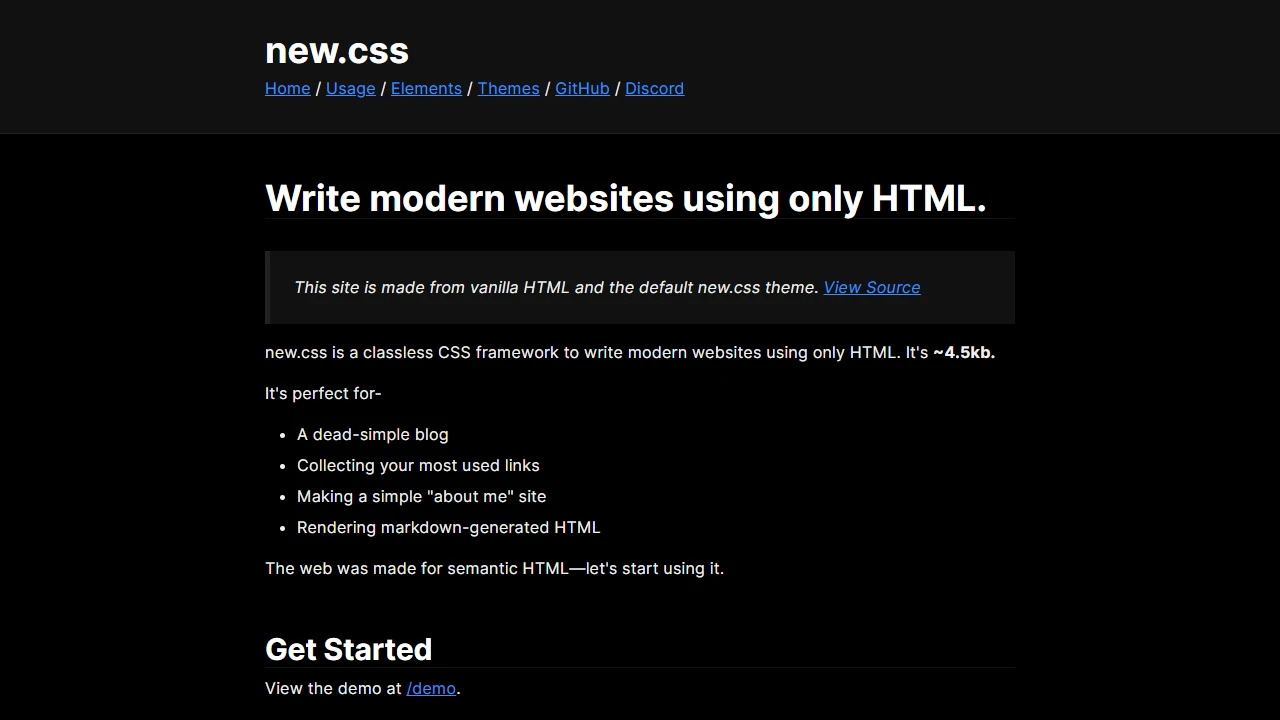This screenshot has height=720, width=1280.
Task: Visit the GitHub link
Action: point(582,89)
